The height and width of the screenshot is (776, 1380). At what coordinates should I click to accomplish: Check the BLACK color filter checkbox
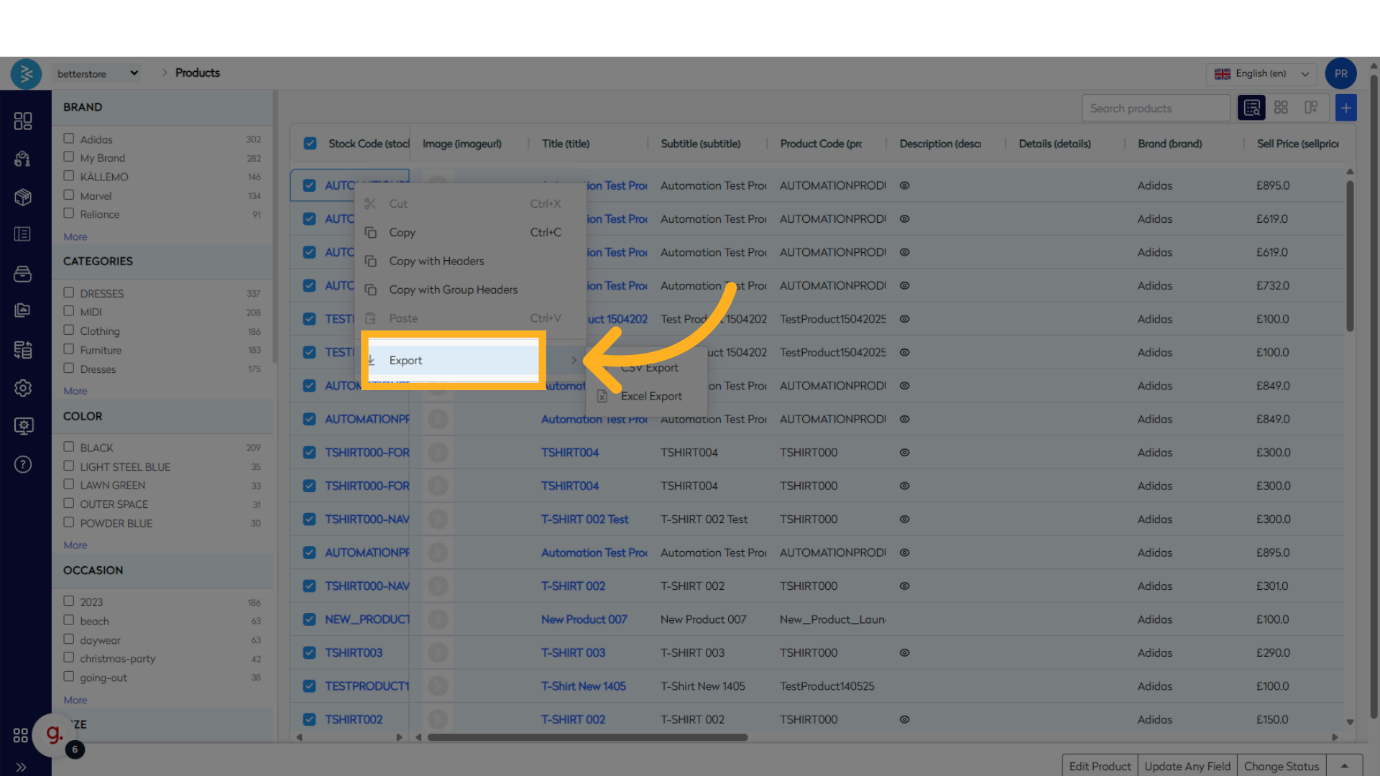[69, 447]
